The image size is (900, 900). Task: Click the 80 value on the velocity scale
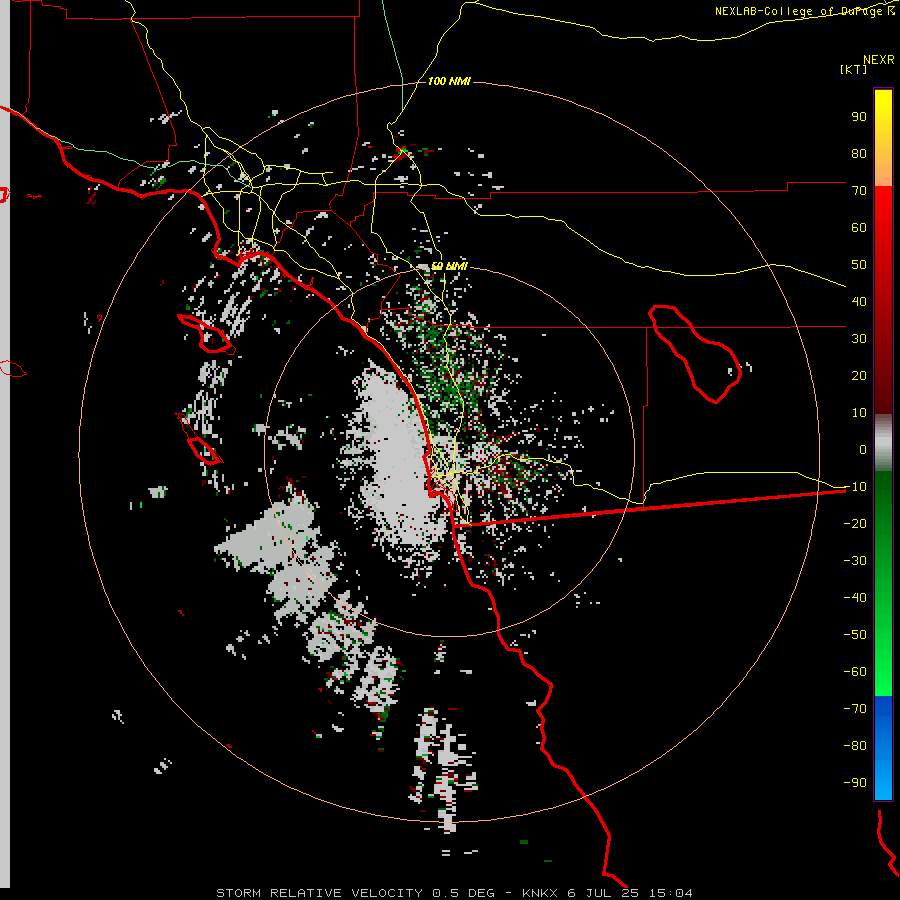click(859, 153)
